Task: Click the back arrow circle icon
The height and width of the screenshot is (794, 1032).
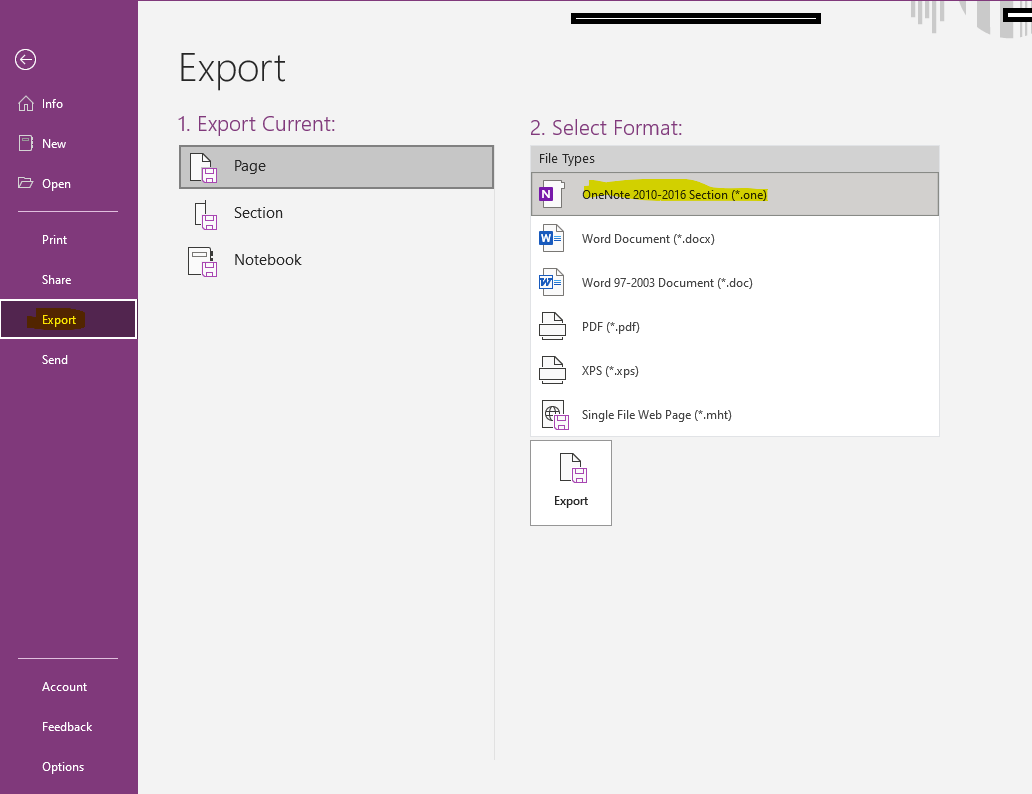Action: point(26,60)
